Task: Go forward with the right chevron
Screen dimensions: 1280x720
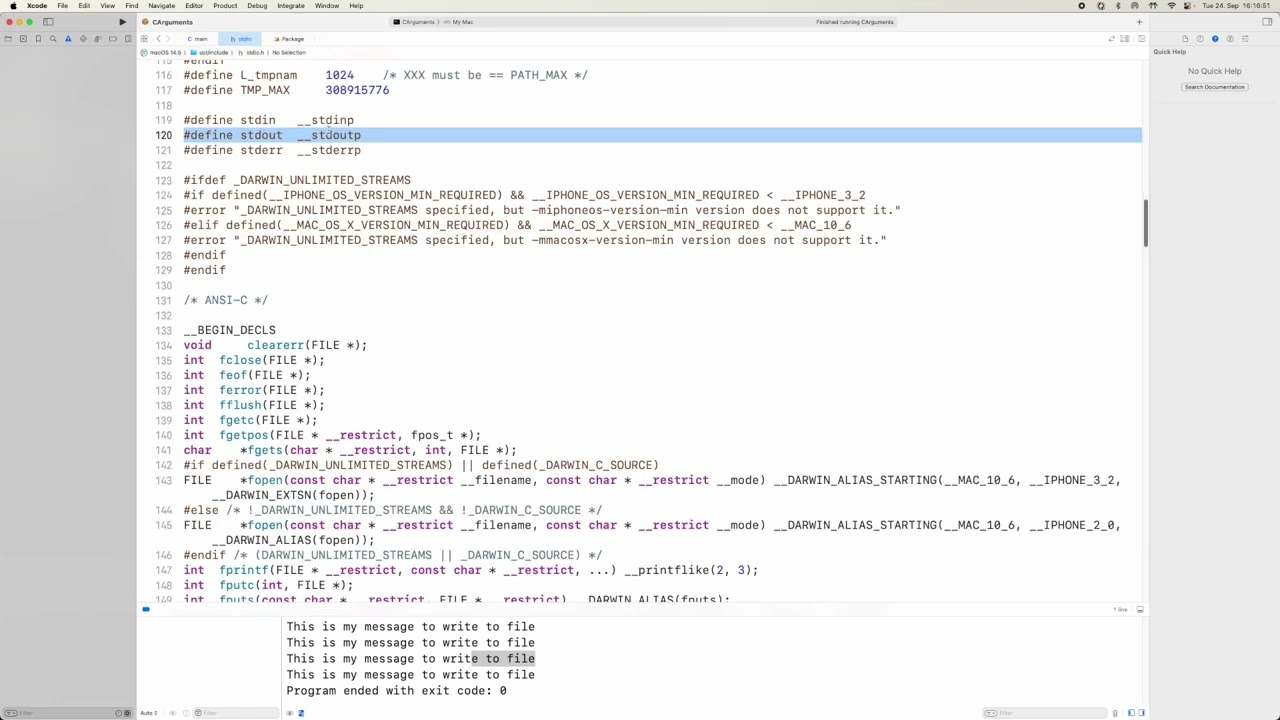Action: pos(169,39)
